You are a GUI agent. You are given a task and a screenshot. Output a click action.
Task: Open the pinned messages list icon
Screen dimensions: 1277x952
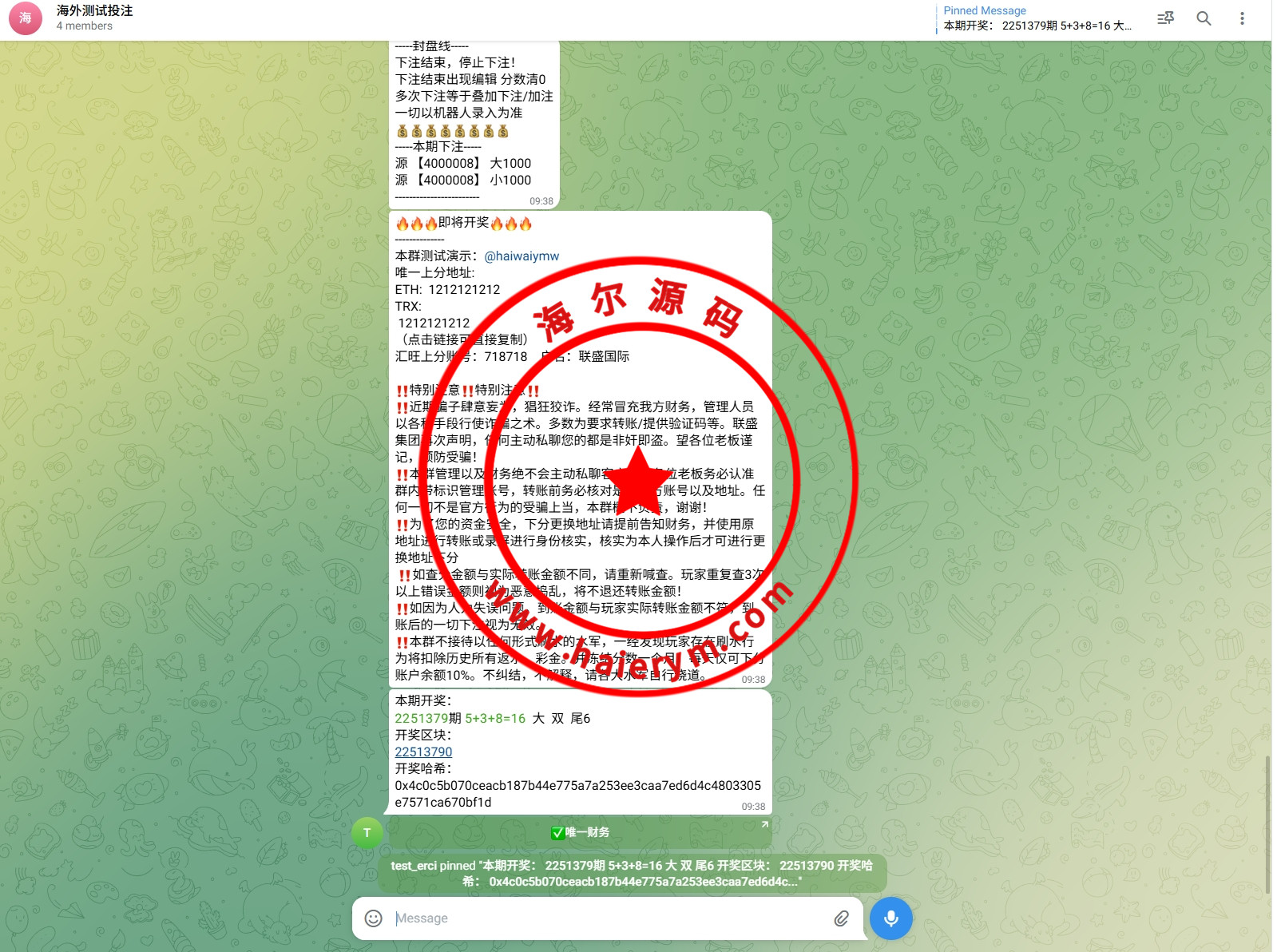pos(1165,18)
